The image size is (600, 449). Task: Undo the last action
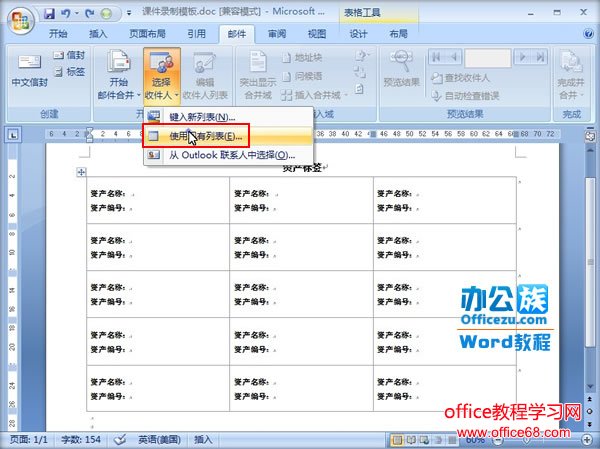(66, 13)
